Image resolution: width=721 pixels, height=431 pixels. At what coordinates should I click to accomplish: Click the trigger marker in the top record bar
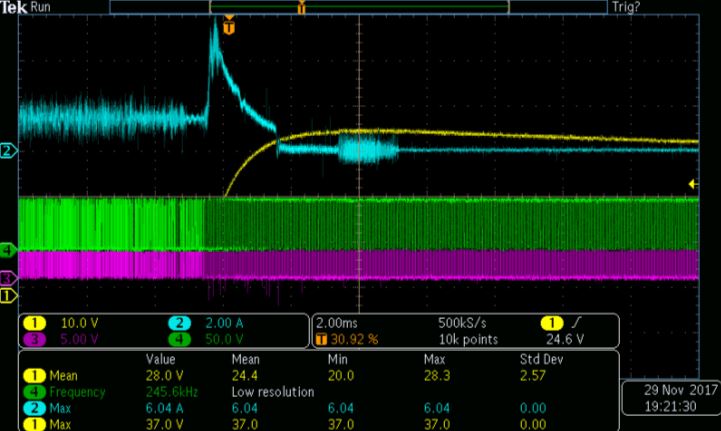point(301,7)
